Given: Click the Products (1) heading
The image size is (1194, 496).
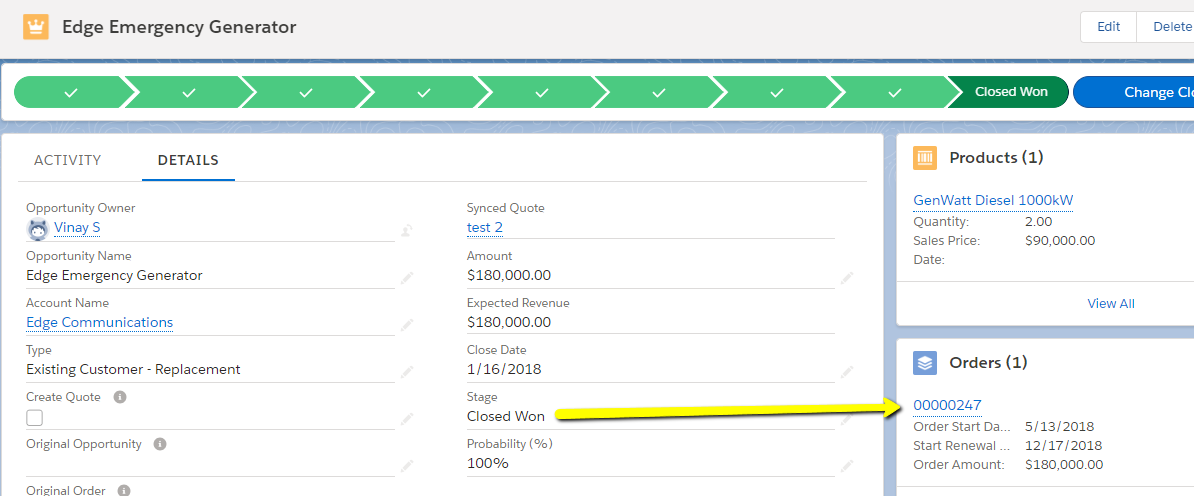Looking at the screenshot, I should (x=996, y=158).
